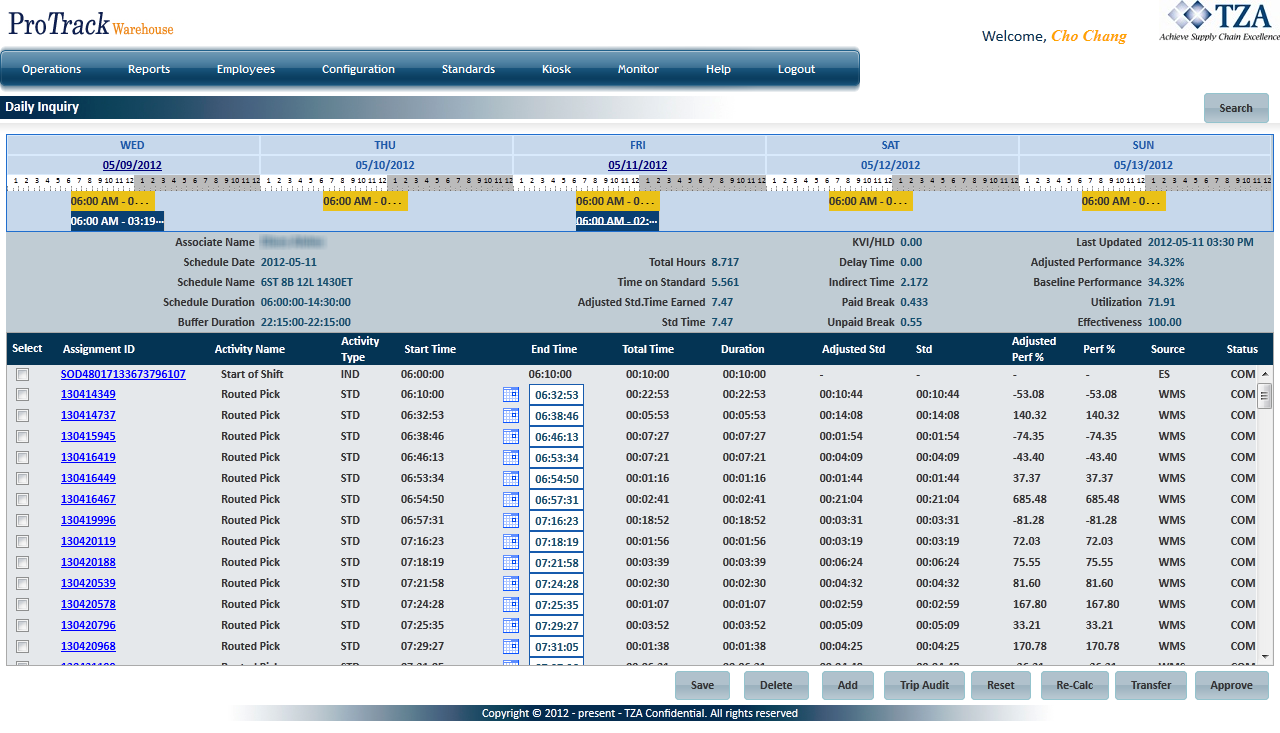Click Logout in the navigation bar

797,69
